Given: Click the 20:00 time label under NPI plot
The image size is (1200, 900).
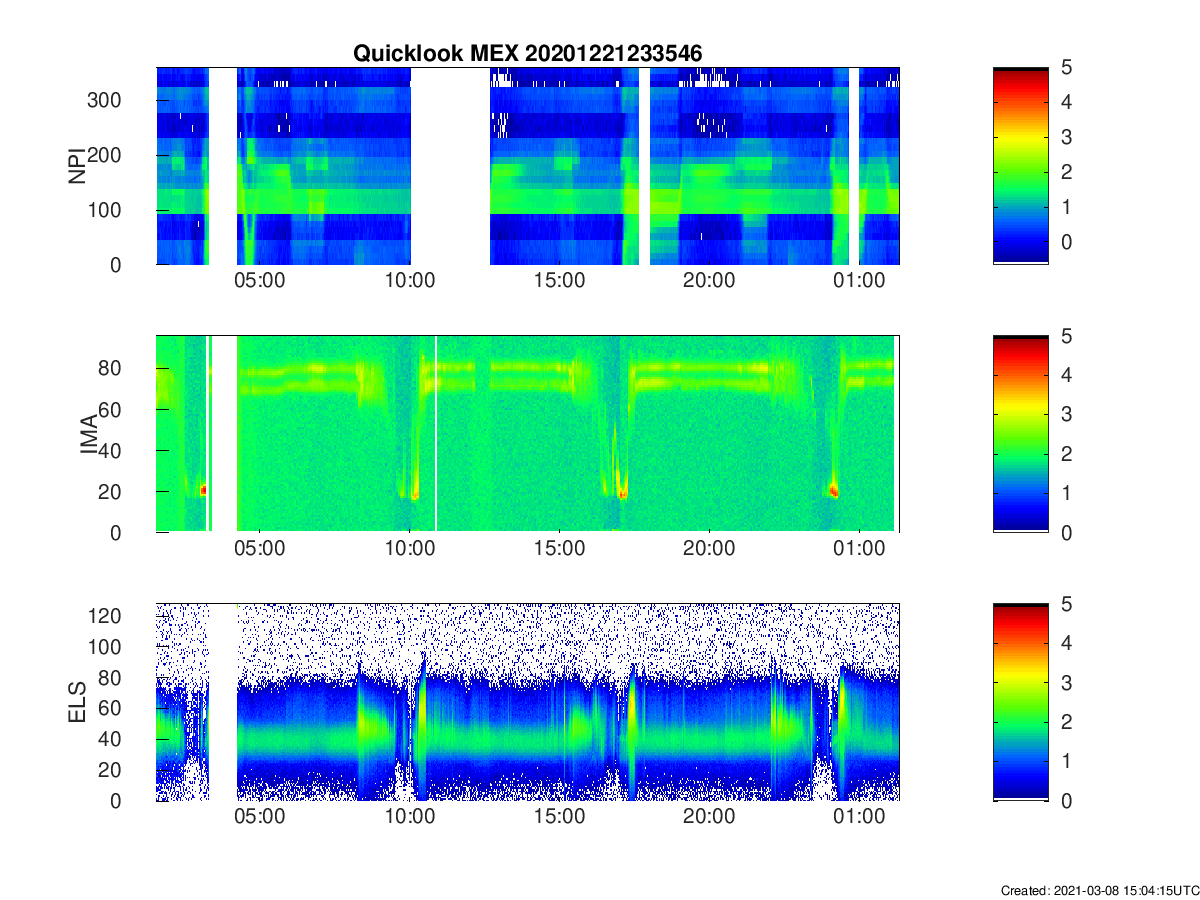Looking at the screenshot, I should point(708,281).
